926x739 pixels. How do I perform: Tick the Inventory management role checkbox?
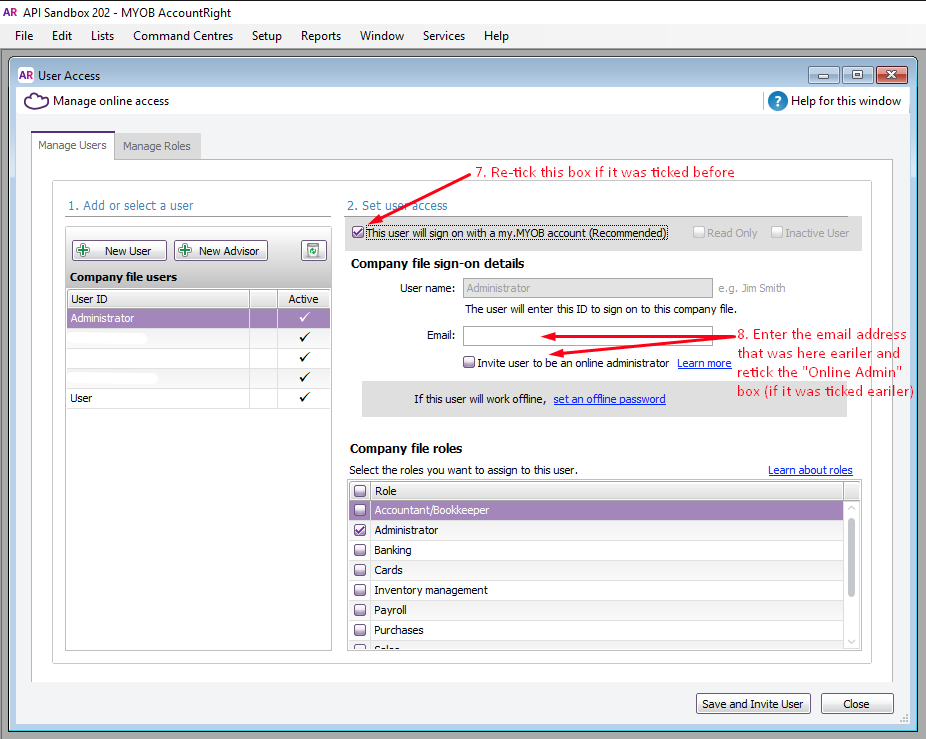(x=360, y=590)
